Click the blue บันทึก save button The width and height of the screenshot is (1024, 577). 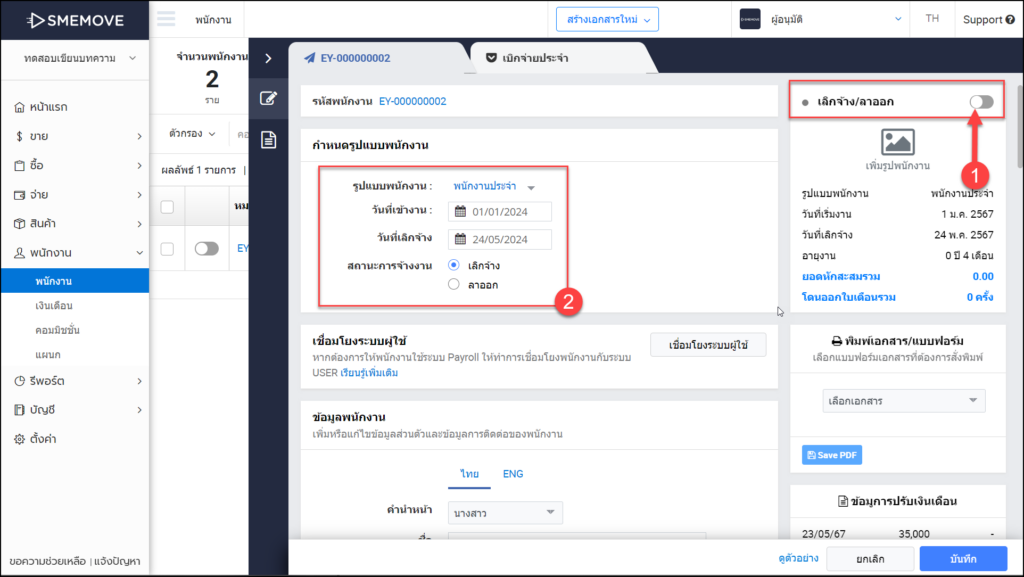[x=963, y=558]
